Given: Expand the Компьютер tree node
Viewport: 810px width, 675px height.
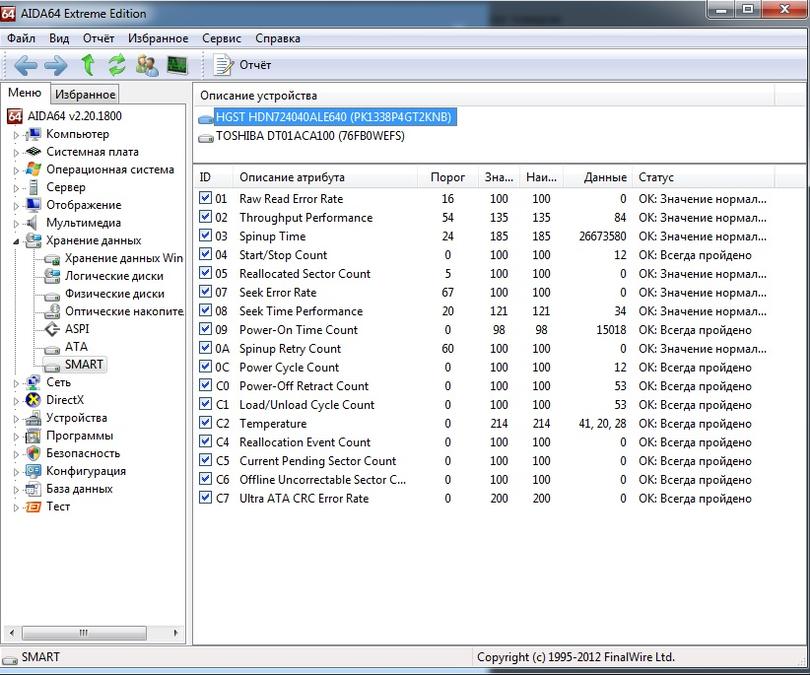Looking at the screenshot, I should pyautogui.click(x=16, y=135).
